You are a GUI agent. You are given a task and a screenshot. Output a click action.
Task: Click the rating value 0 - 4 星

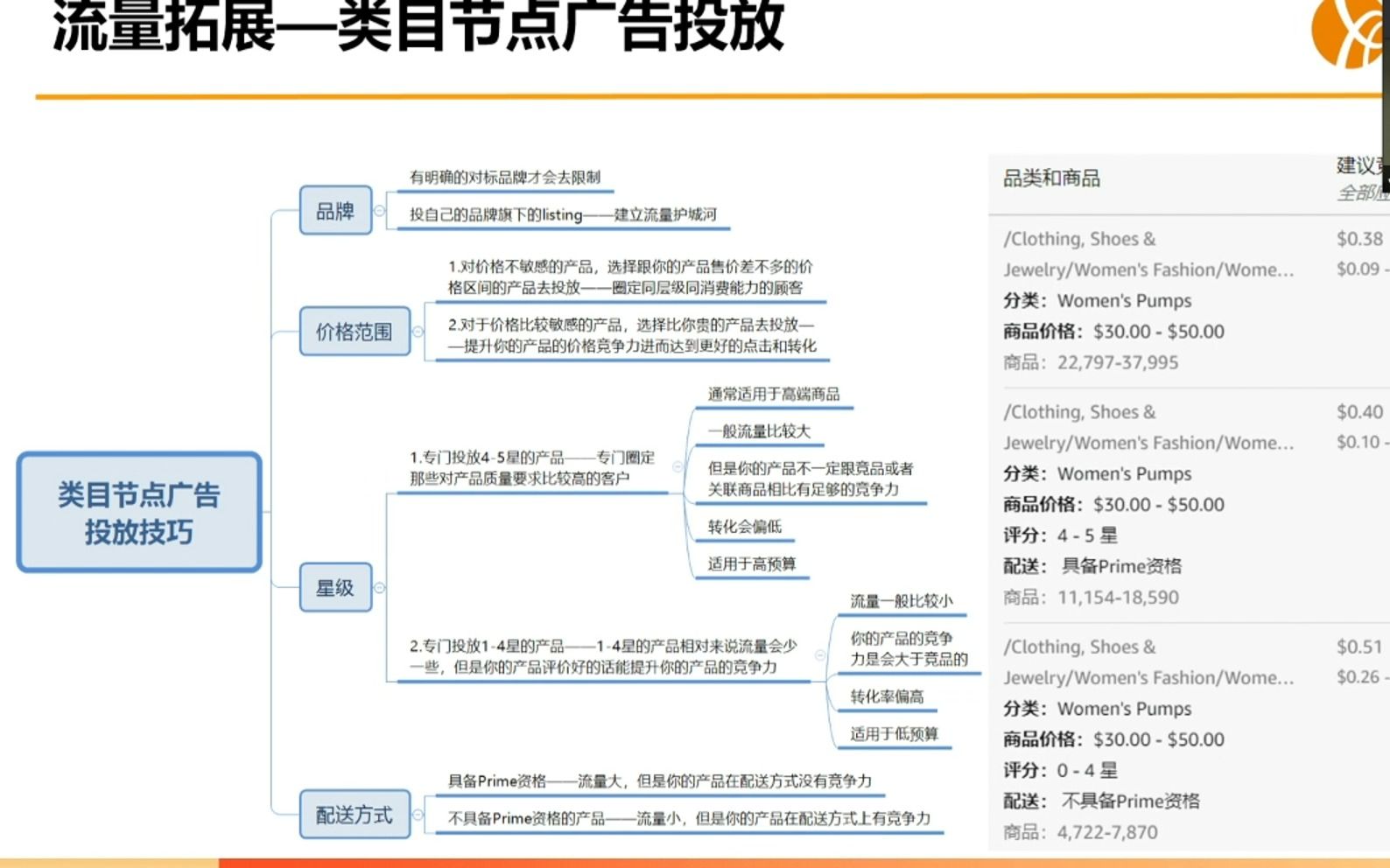point(1087,771)
